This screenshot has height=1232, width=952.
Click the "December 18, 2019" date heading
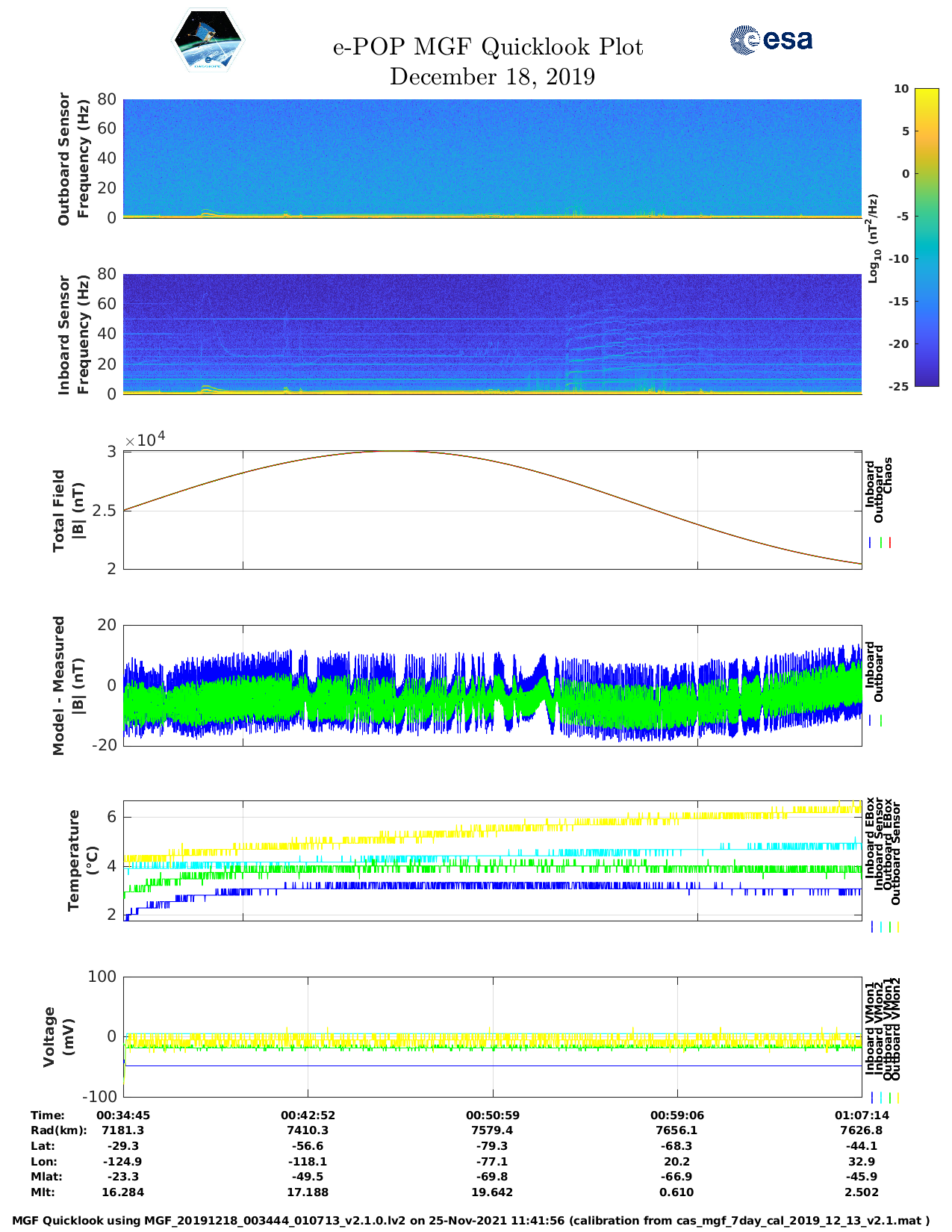(x=492, y=77)
